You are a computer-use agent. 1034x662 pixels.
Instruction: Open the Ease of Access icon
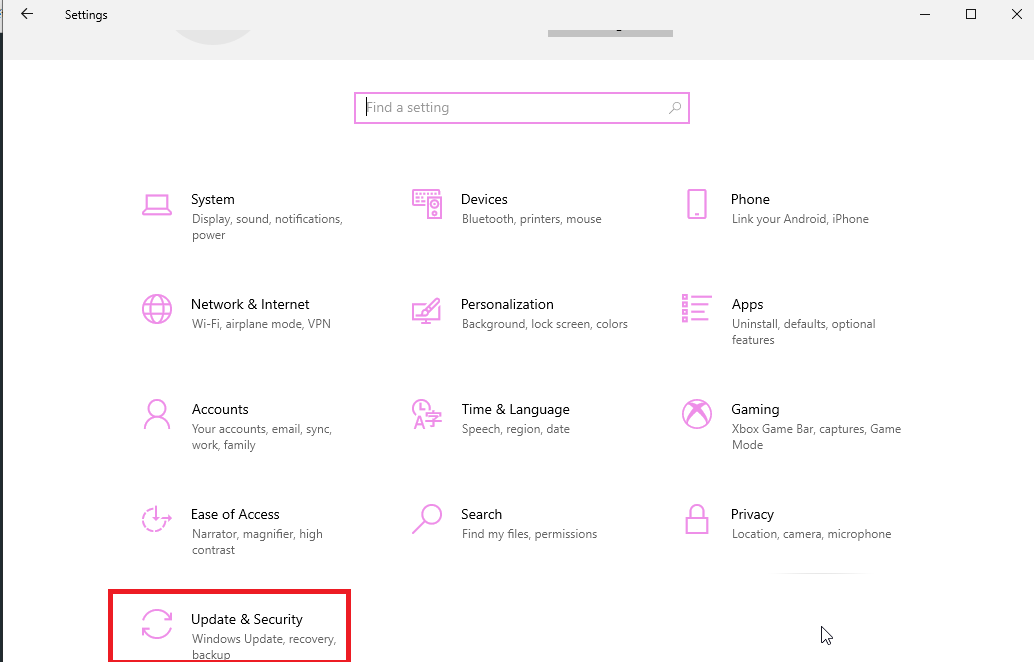157,519
